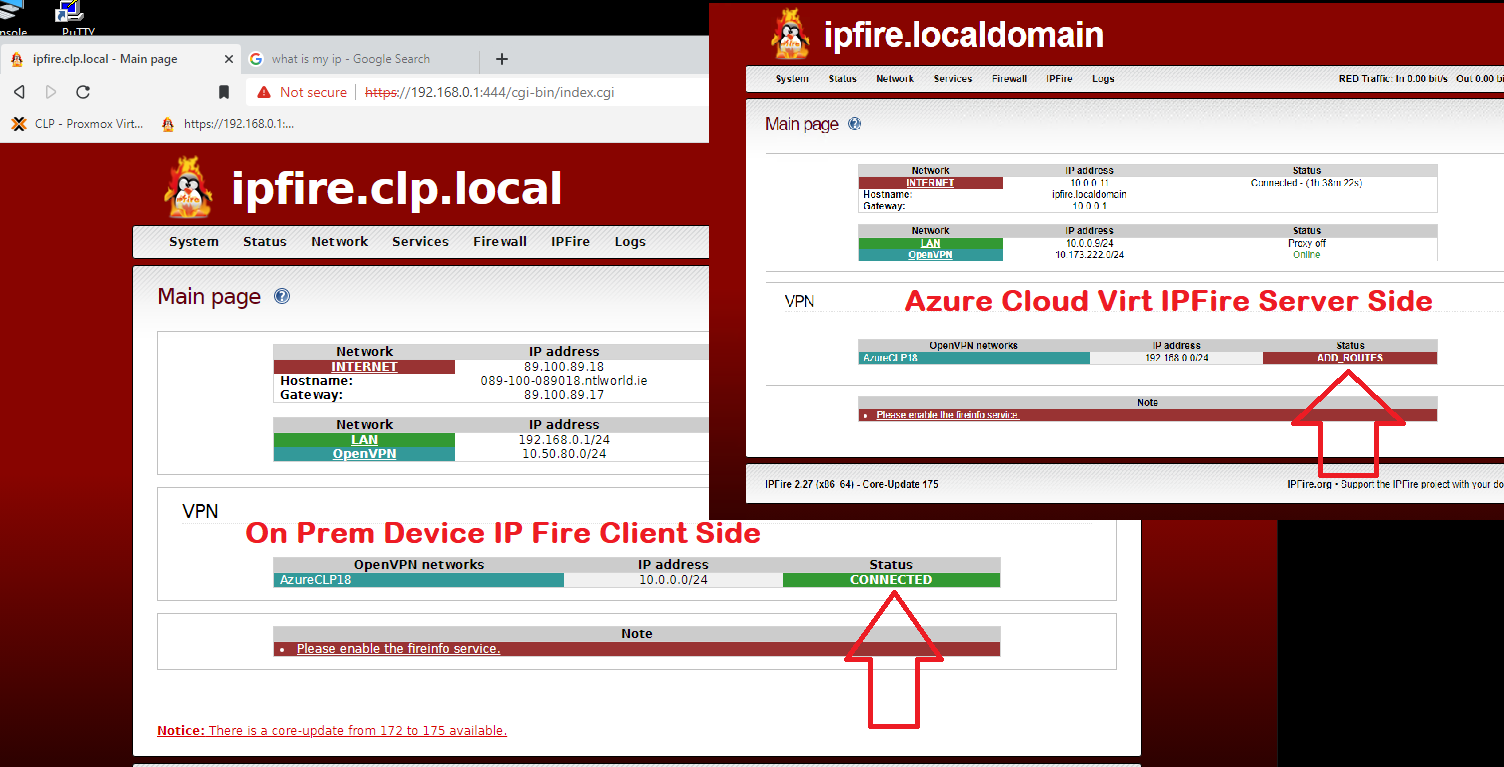Click the 10.0.0.9/24 LAN address on ipfire.localdomain
This screenshot has height=767, width=1504.
click(1089, 243)
